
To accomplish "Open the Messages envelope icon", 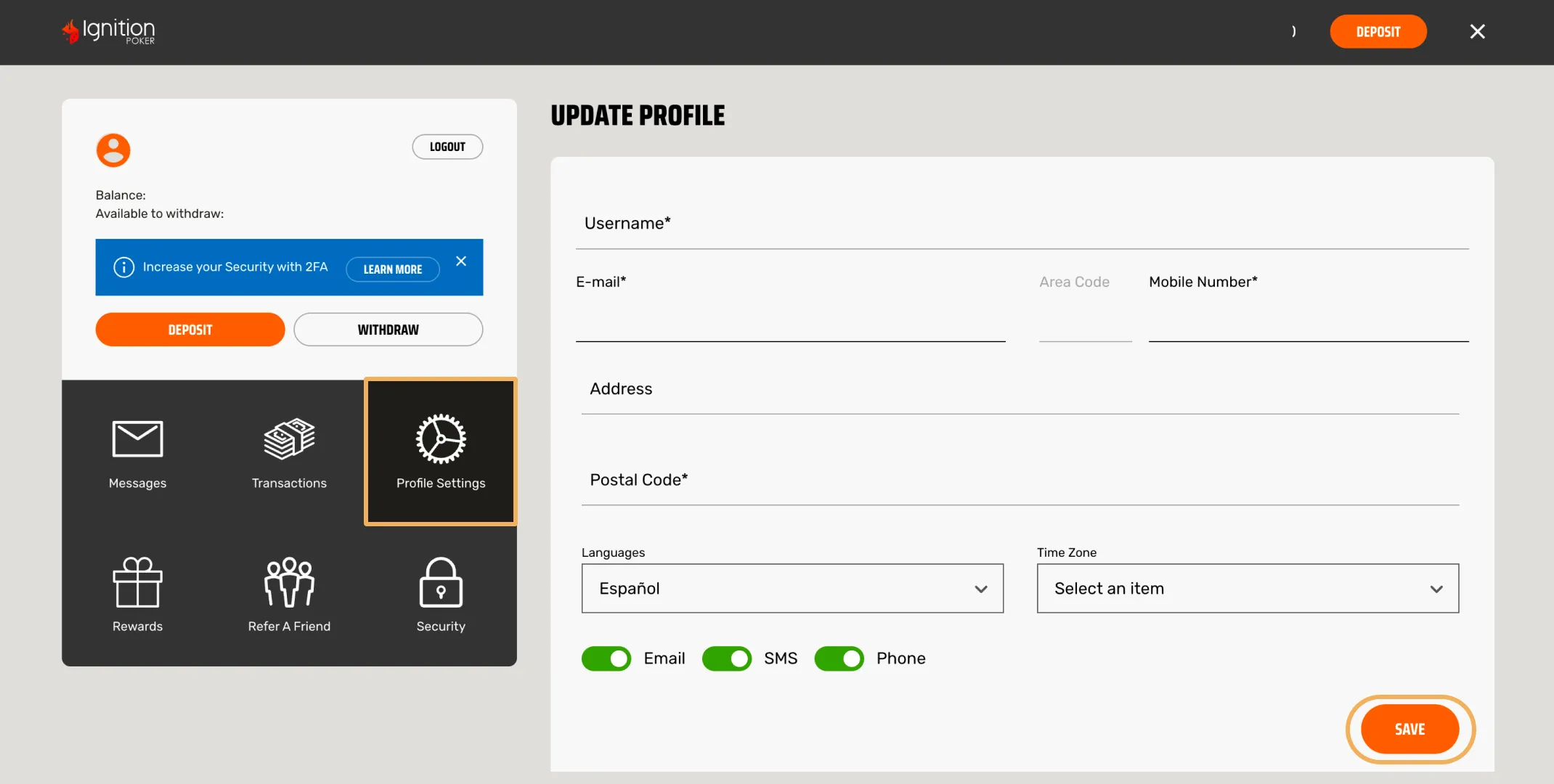I will point(137,439).
